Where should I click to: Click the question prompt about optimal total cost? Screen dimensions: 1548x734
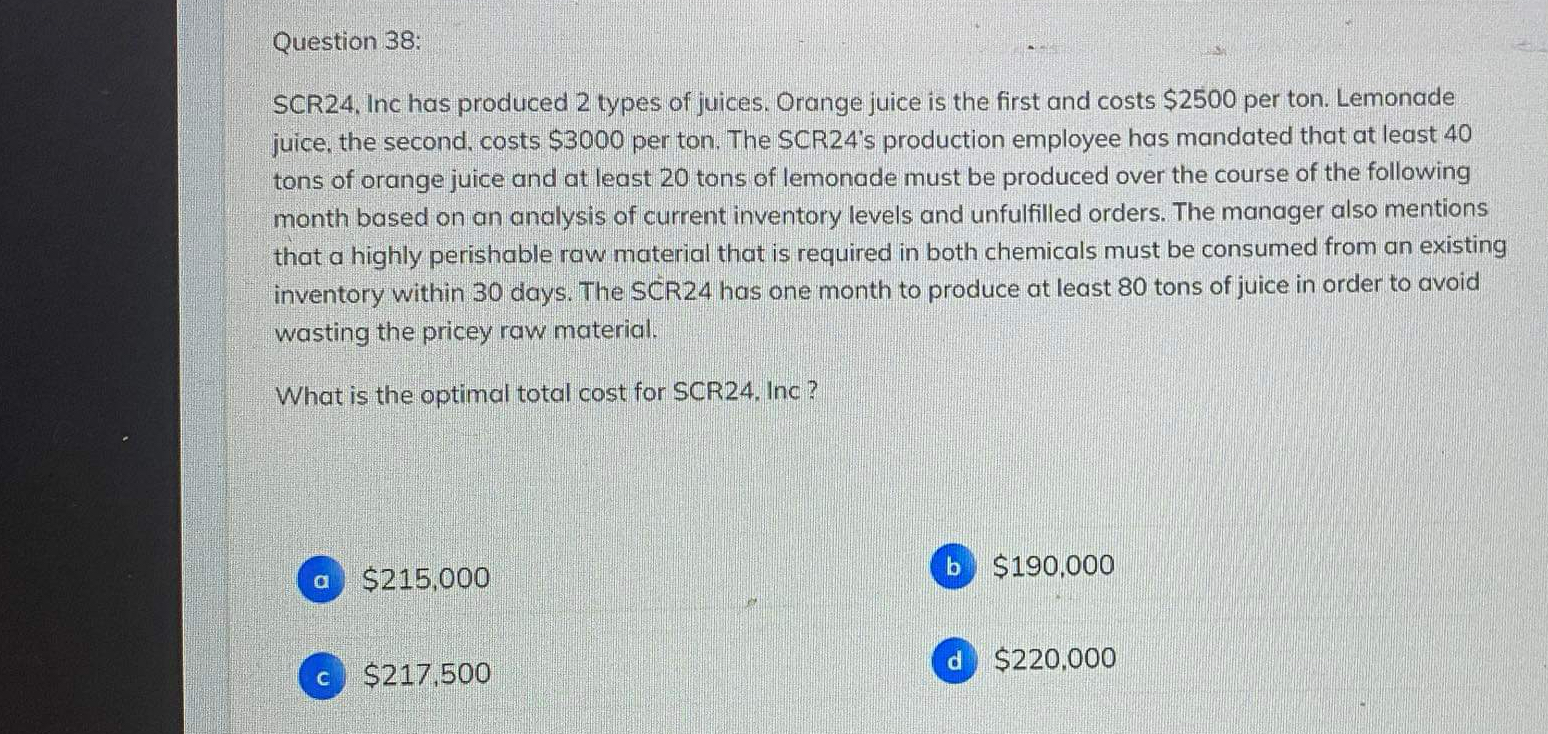click(543, 391)
